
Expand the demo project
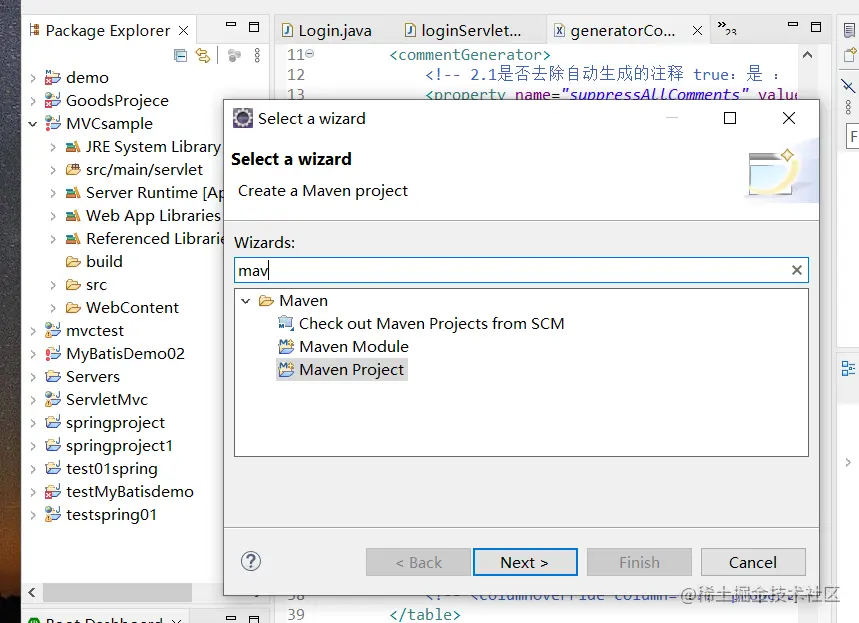(33, 78)
